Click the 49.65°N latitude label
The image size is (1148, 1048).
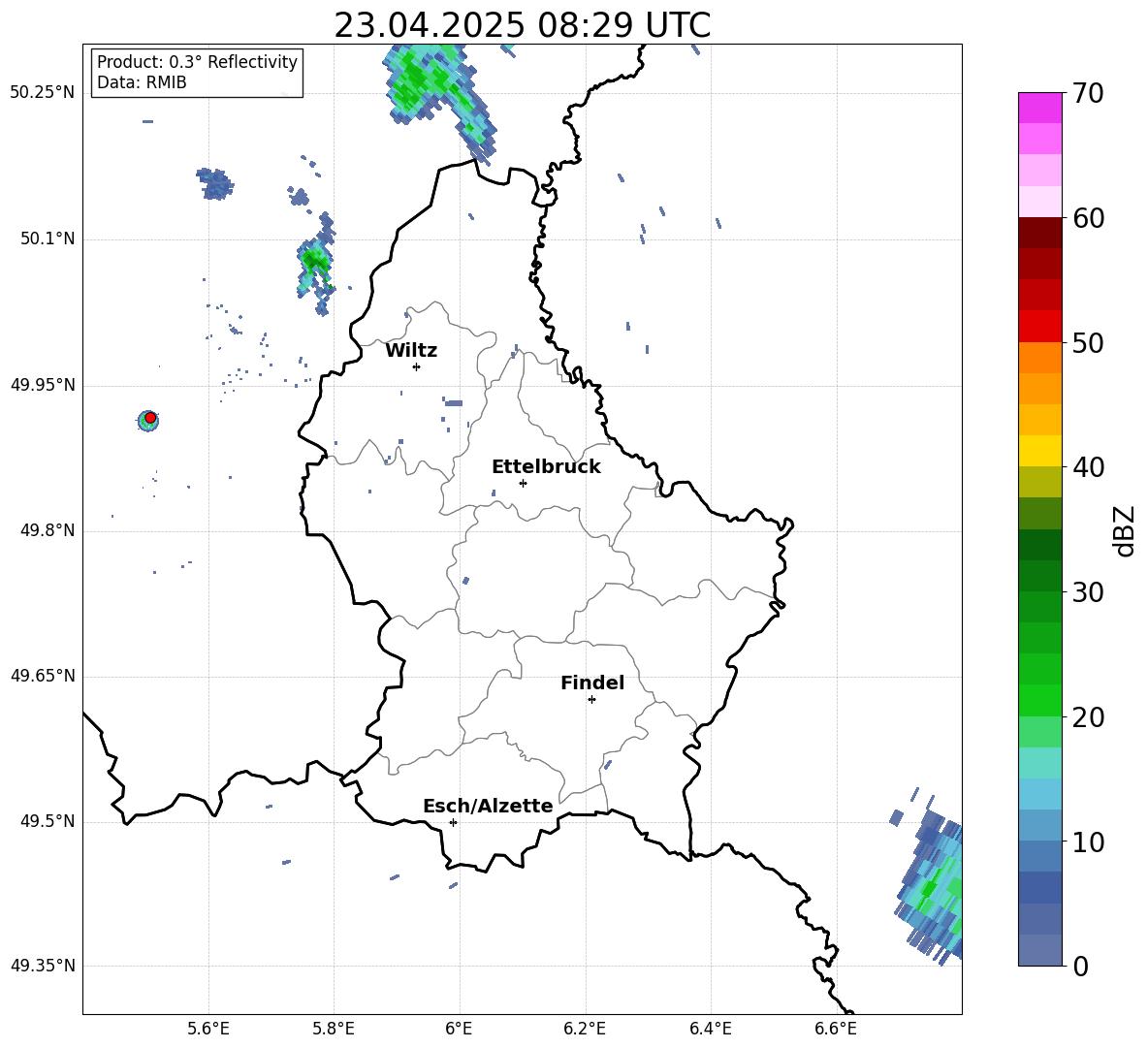tap(43, 676)
